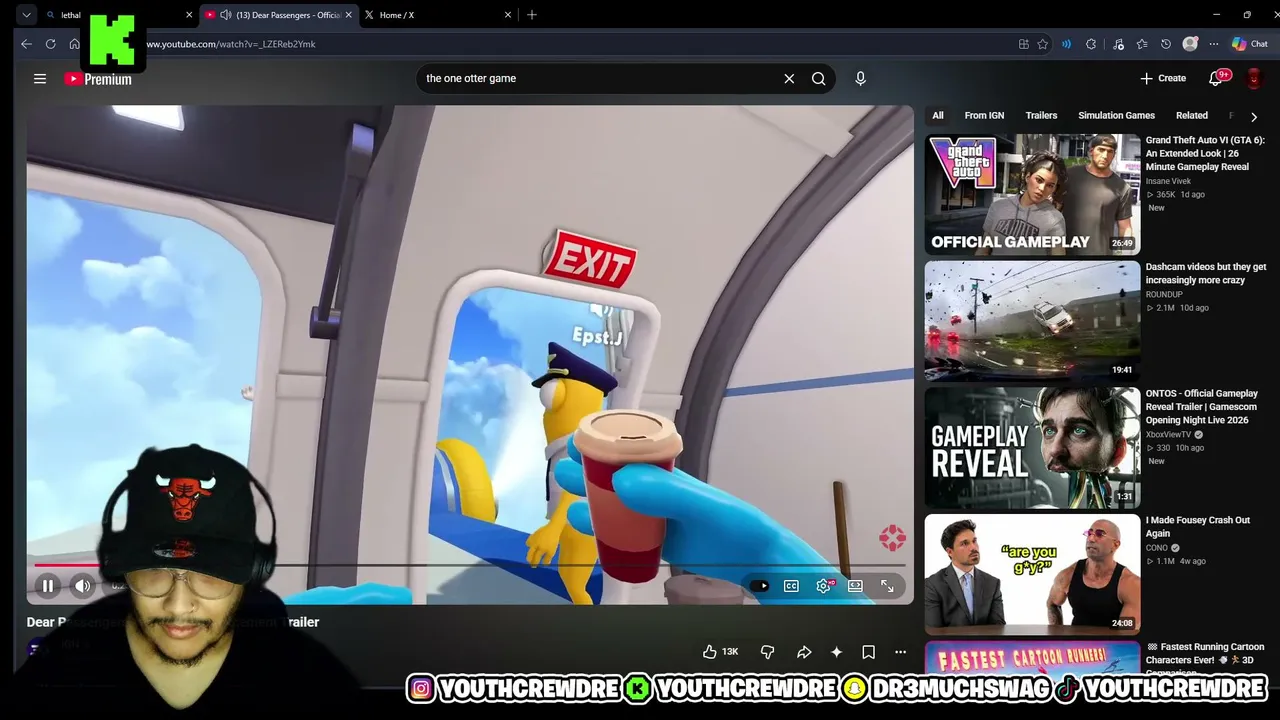Close the Dear Passengers browser tab
The image size is (1280, 720).
tap(348, 15)
